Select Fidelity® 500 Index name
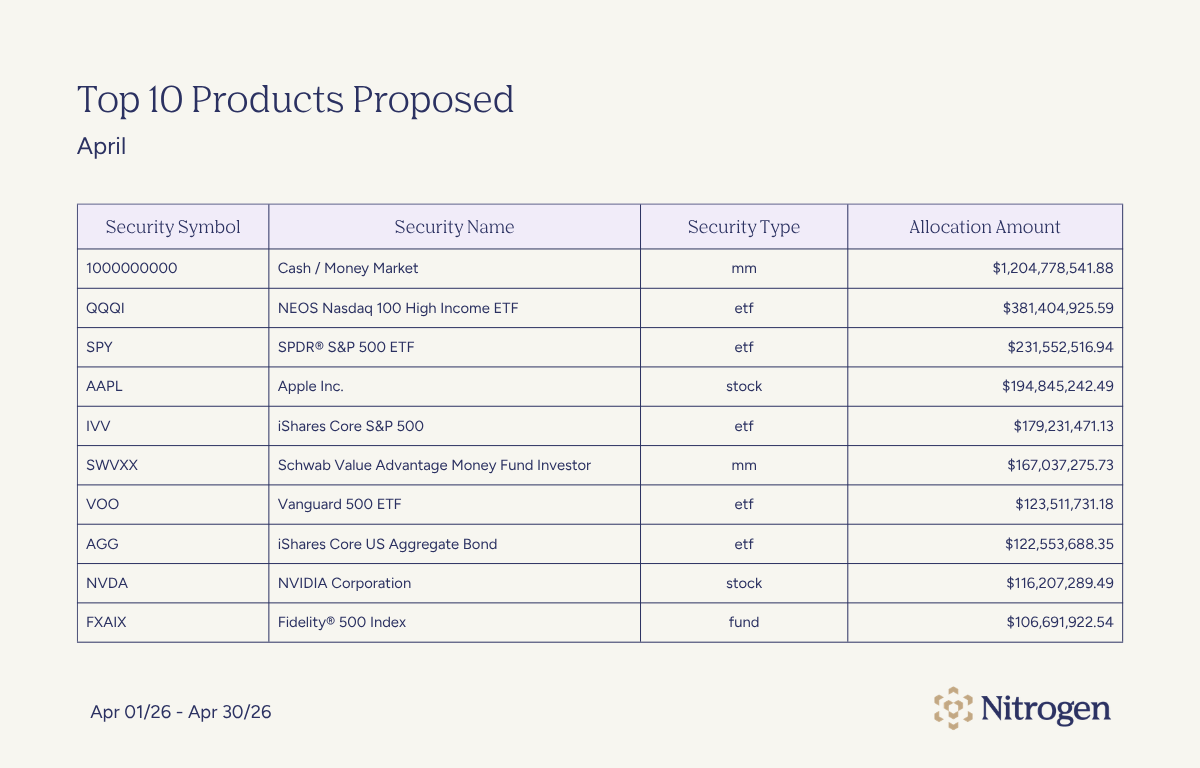Image resolution: width=1200 pixels, height=768 pixels. click(x=342, y=622)
